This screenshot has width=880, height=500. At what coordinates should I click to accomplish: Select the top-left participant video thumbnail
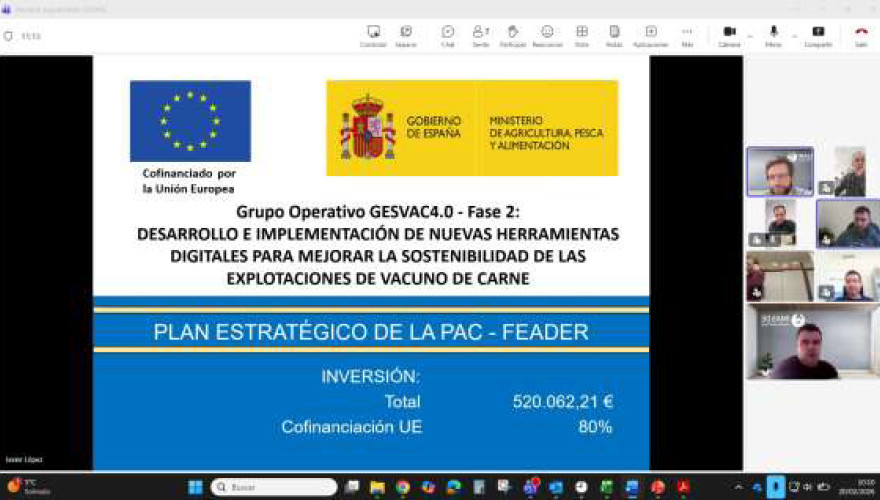click(x=780, y=172)
